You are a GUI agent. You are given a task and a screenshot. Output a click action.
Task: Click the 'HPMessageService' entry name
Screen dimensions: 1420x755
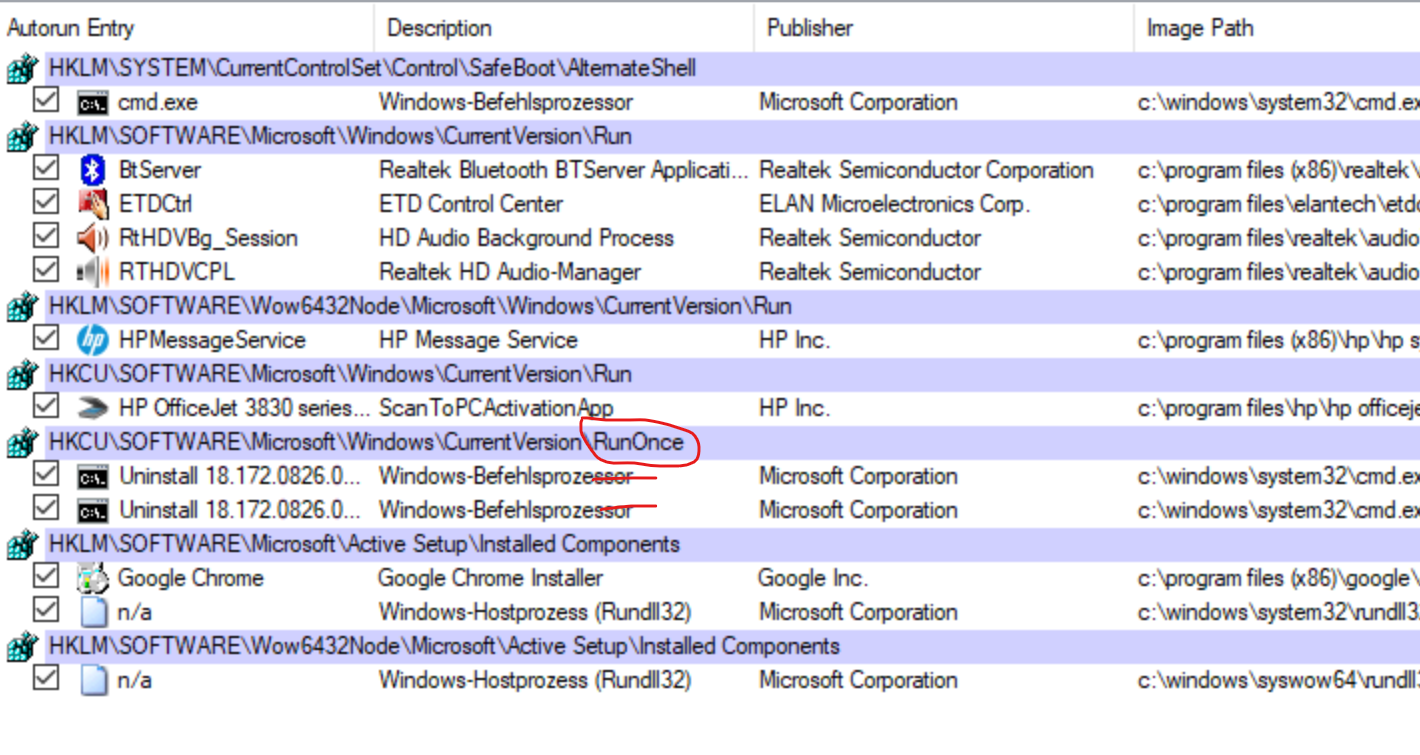(212, 340)
